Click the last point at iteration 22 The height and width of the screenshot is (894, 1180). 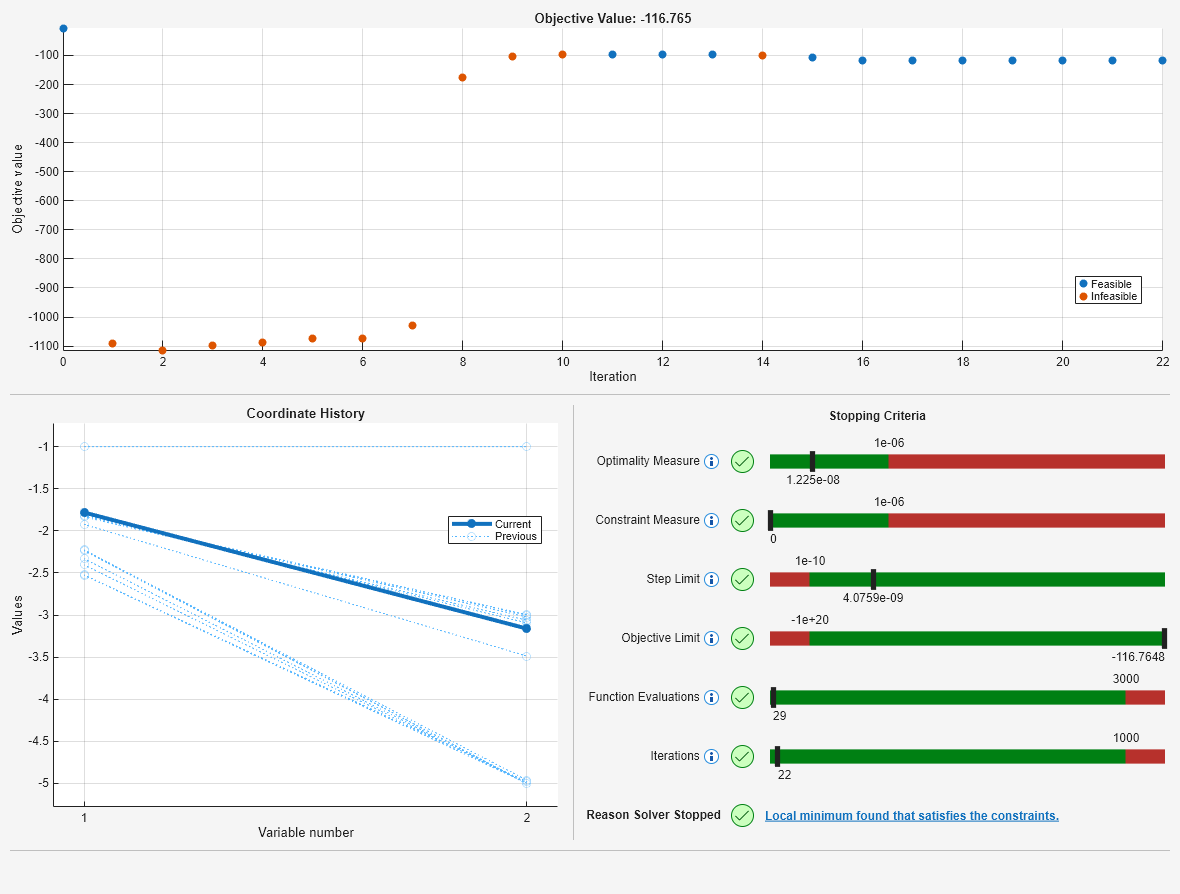click(1162, 60)
